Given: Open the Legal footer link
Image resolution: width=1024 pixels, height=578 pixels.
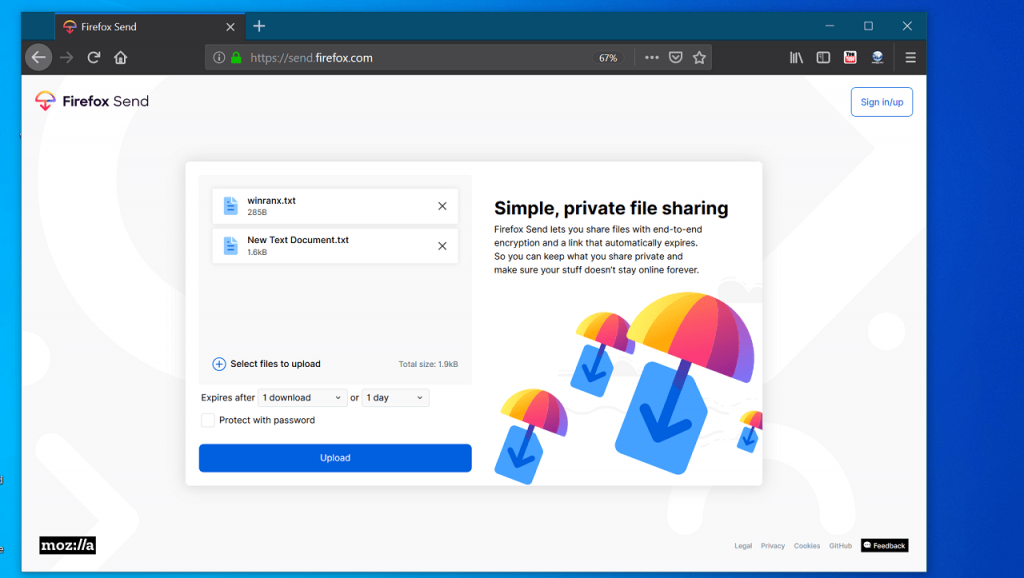Looking at the screenshot, I should point(743,545).
